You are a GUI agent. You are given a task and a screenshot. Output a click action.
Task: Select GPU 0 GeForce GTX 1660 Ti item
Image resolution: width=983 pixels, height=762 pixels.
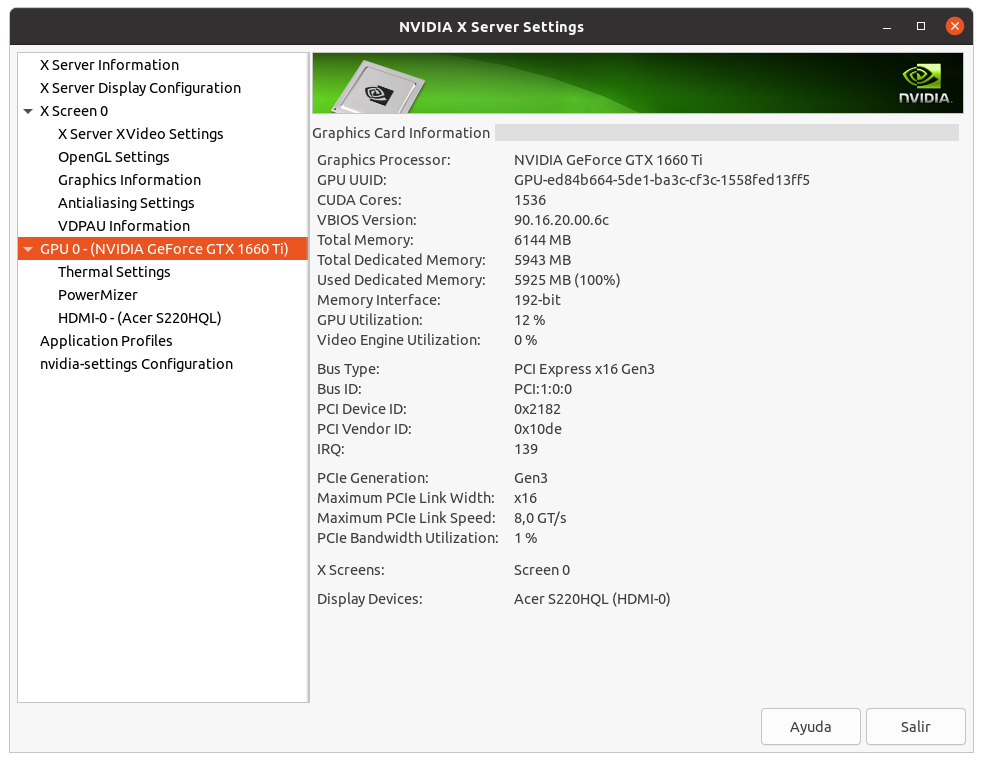163,249
